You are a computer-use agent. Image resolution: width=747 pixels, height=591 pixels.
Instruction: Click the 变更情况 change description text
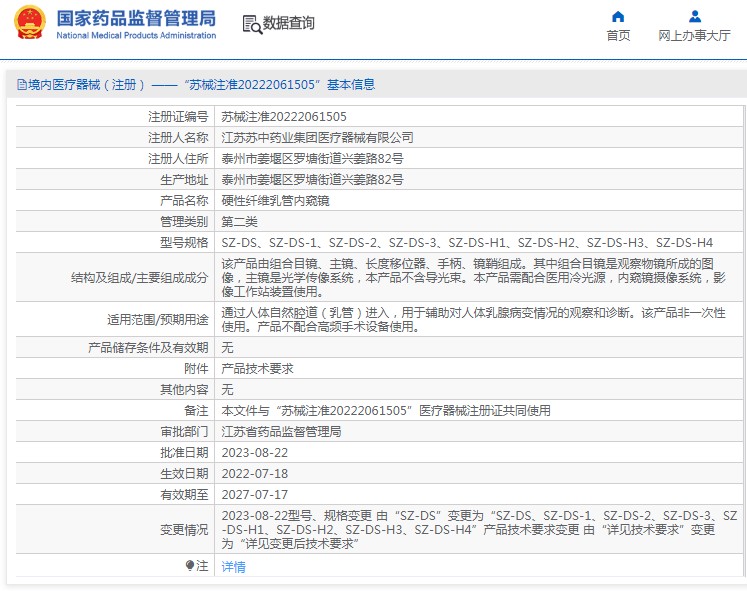click(479, 529)
